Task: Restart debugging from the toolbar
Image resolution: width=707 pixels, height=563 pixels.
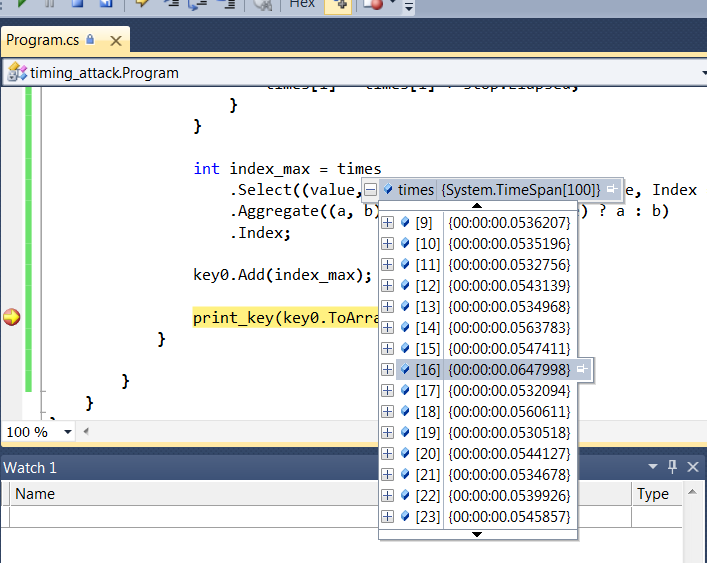Action: click(x=106, y=3)
